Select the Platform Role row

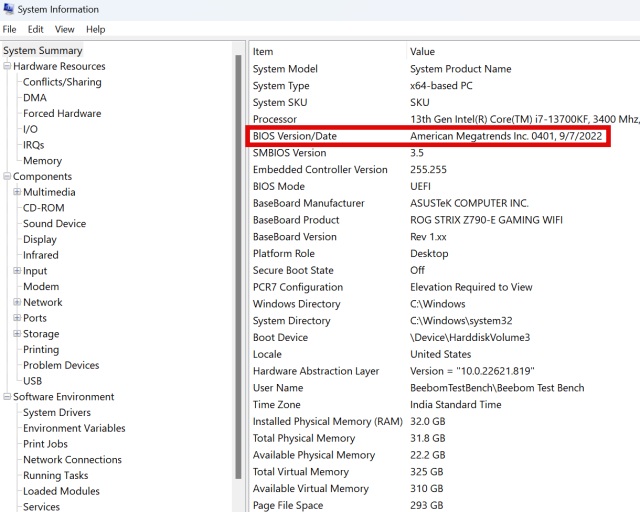click(x=445, y=254)
